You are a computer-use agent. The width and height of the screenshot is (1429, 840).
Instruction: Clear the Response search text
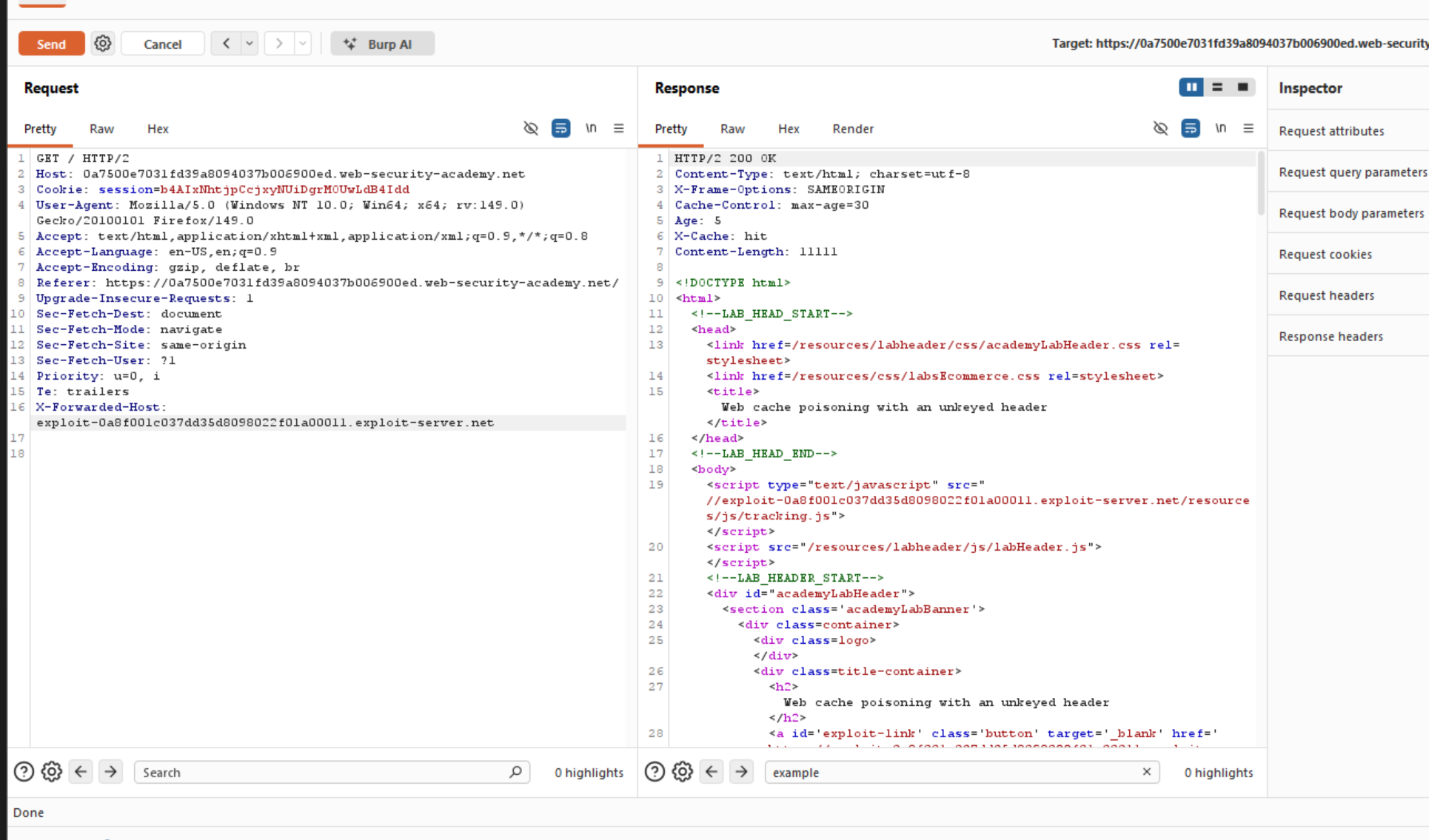click(1146, 772)
